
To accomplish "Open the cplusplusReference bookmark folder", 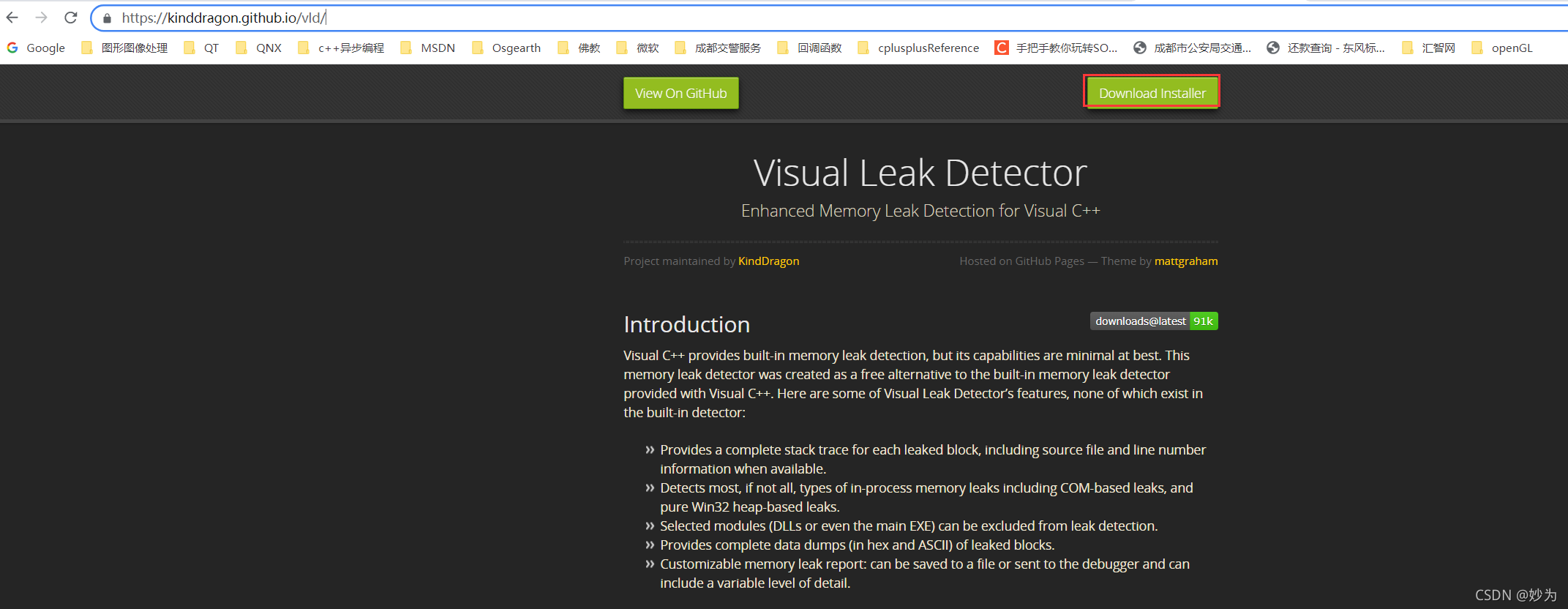I will (918, 48).
